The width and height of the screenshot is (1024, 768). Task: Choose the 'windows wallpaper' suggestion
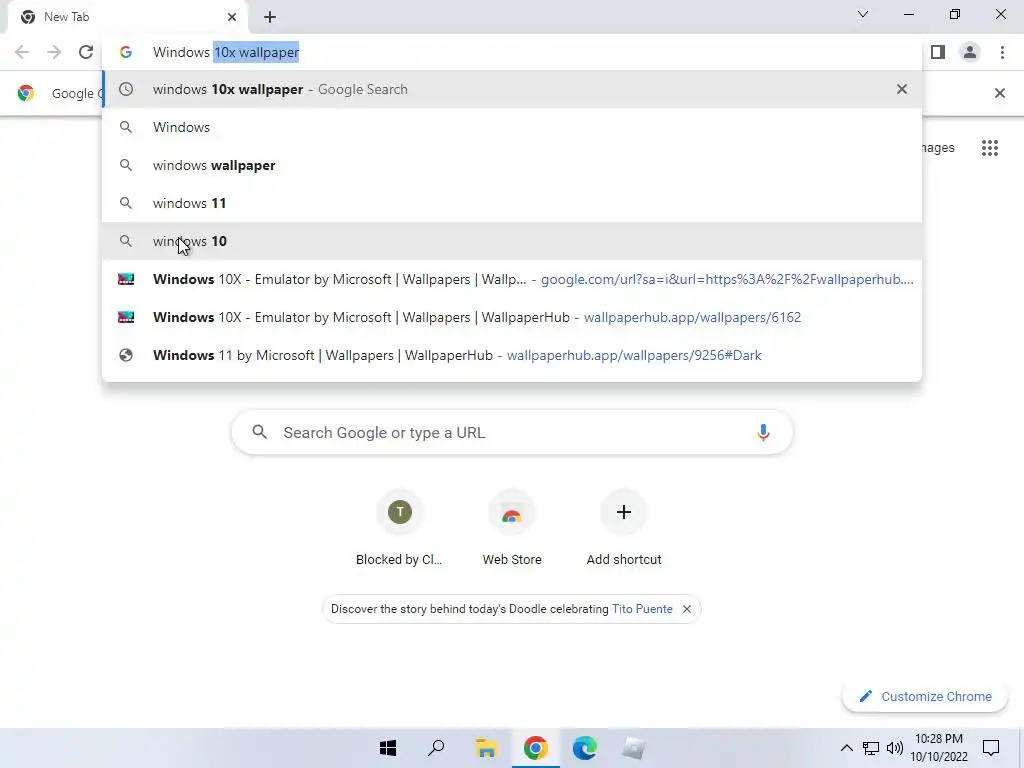click(512, 165)
